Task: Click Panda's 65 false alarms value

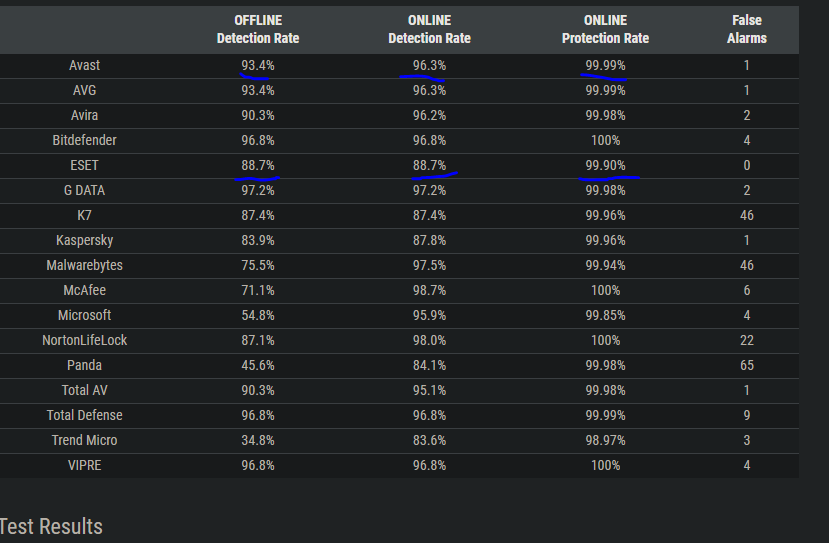Action: pyautogui.click(x=746, y=365)
